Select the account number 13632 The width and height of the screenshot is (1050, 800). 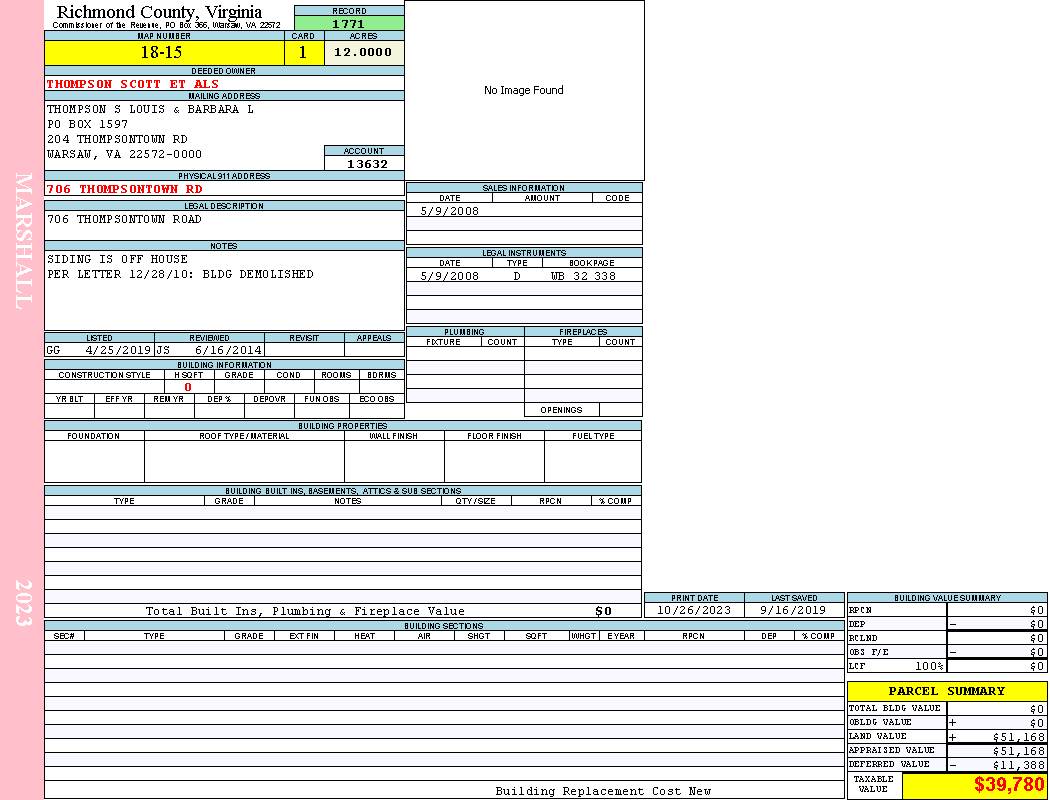tap(366, 163)
